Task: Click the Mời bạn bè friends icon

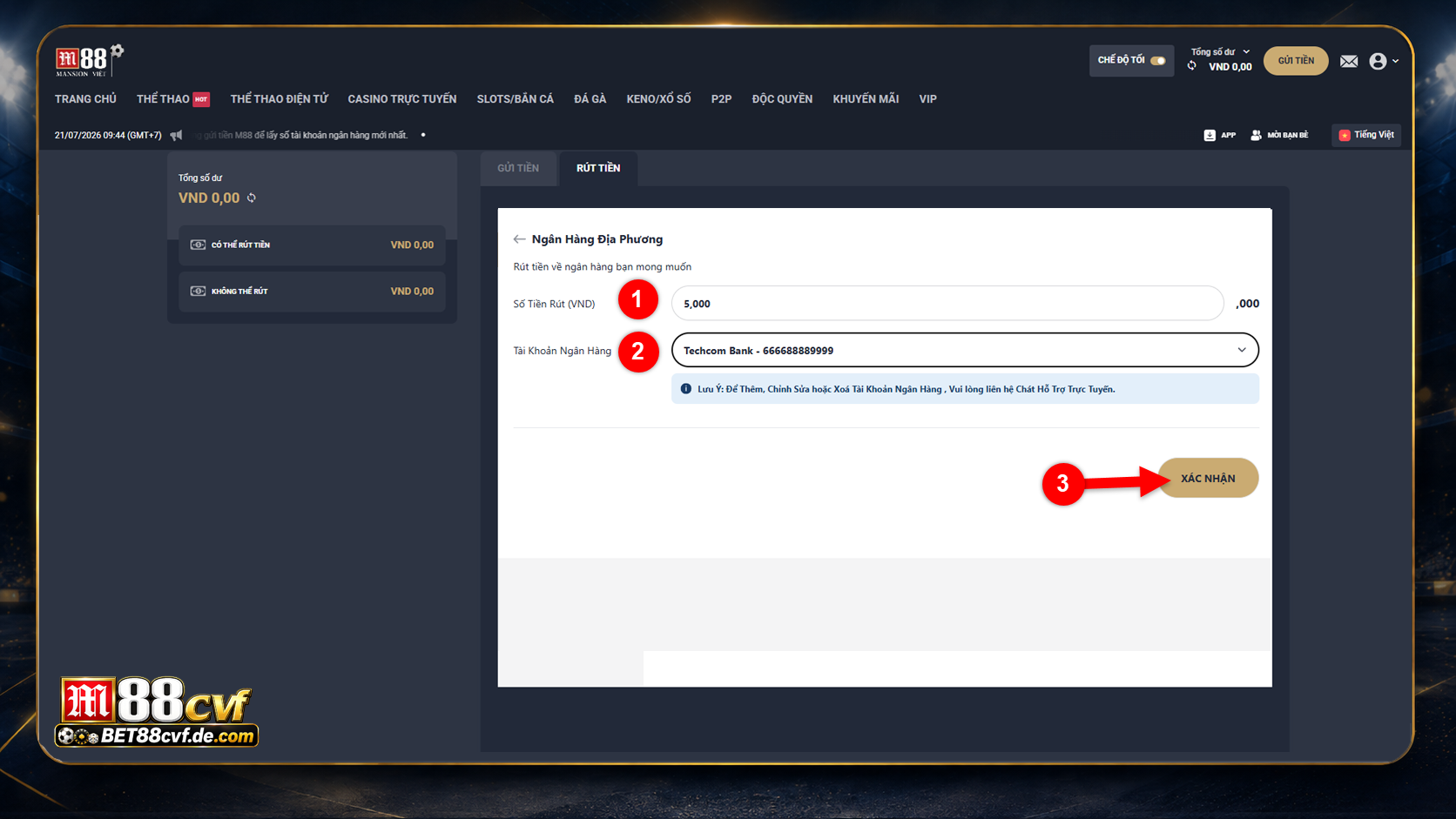Action: (1256, 135)
